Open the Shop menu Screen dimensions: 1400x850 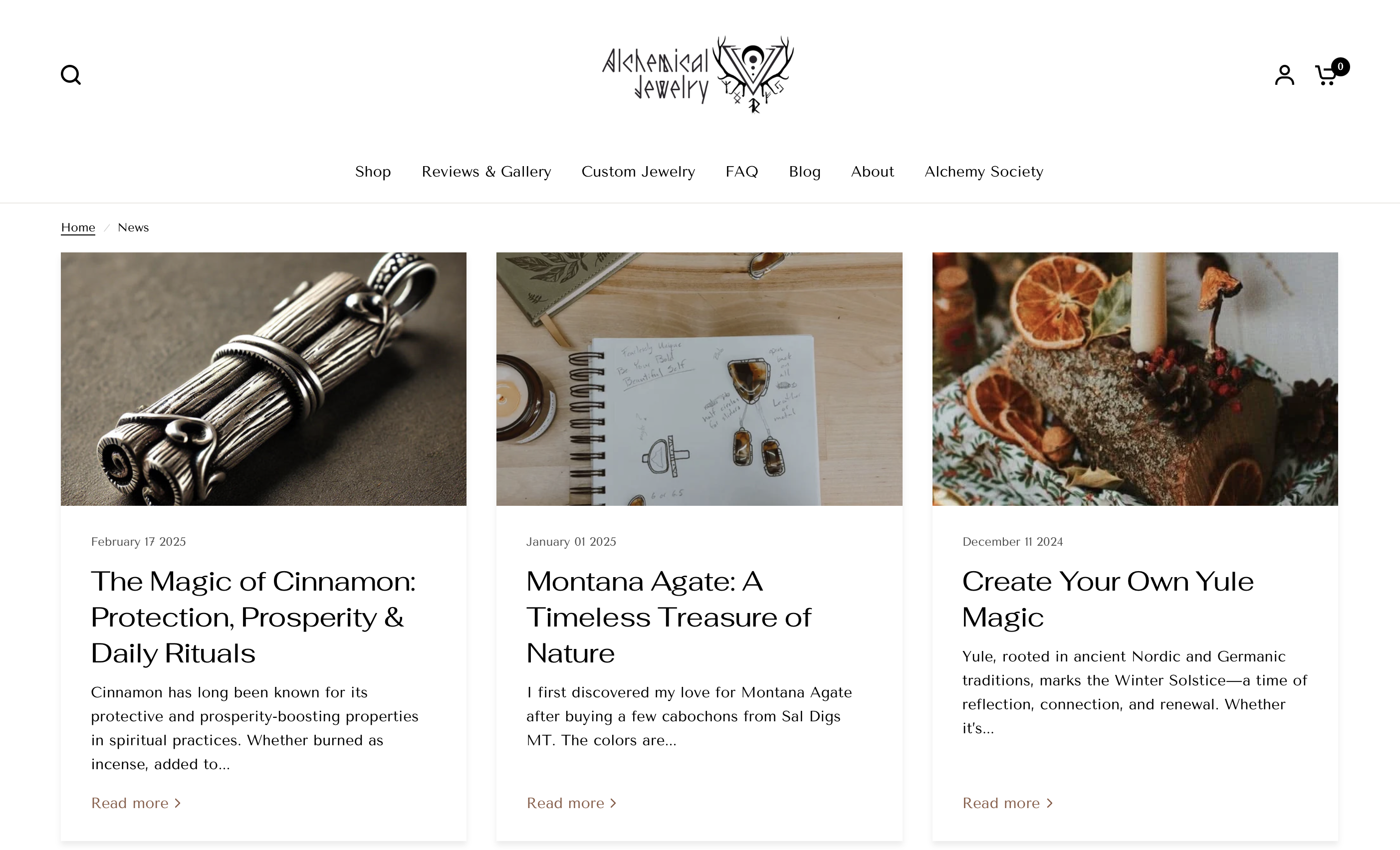point(373,172)
